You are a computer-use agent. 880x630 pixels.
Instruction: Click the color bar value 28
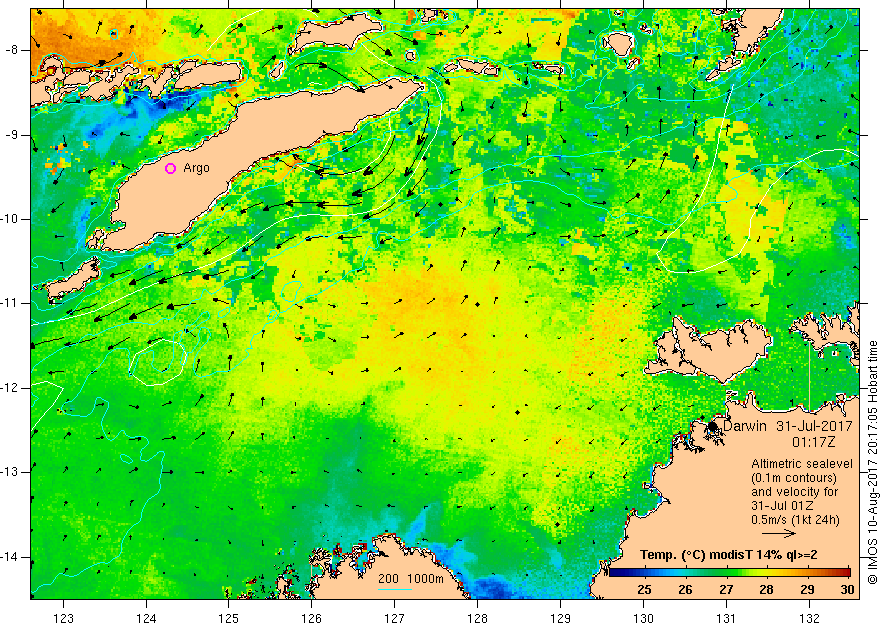click(x=767, y=589)
